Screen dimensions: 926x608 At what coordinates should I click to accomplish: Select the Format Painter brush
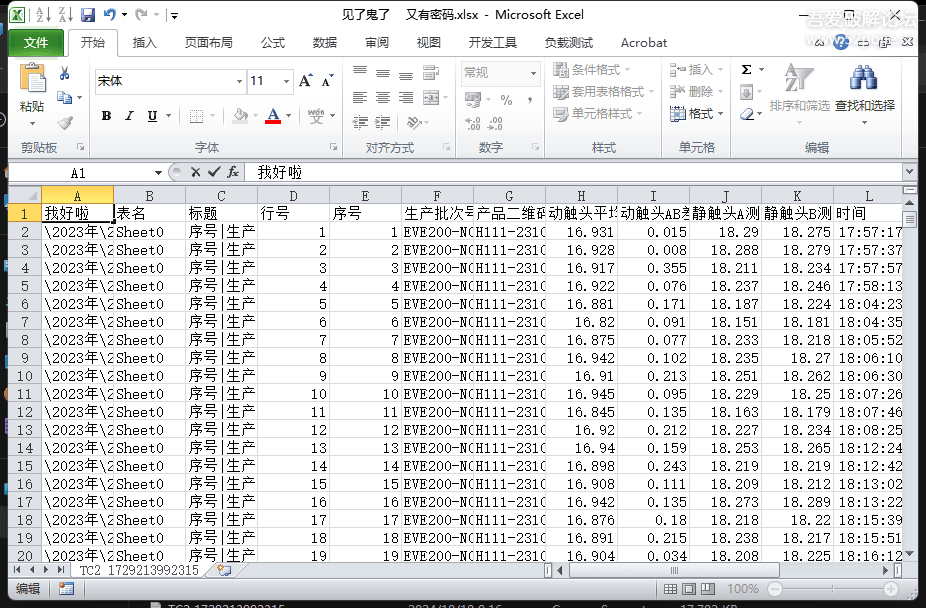point(64,122)
